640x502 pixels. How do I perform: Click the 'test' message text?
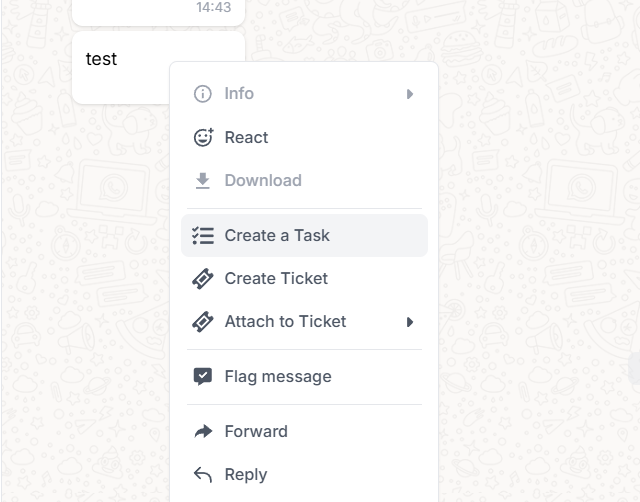pos(101,59)
